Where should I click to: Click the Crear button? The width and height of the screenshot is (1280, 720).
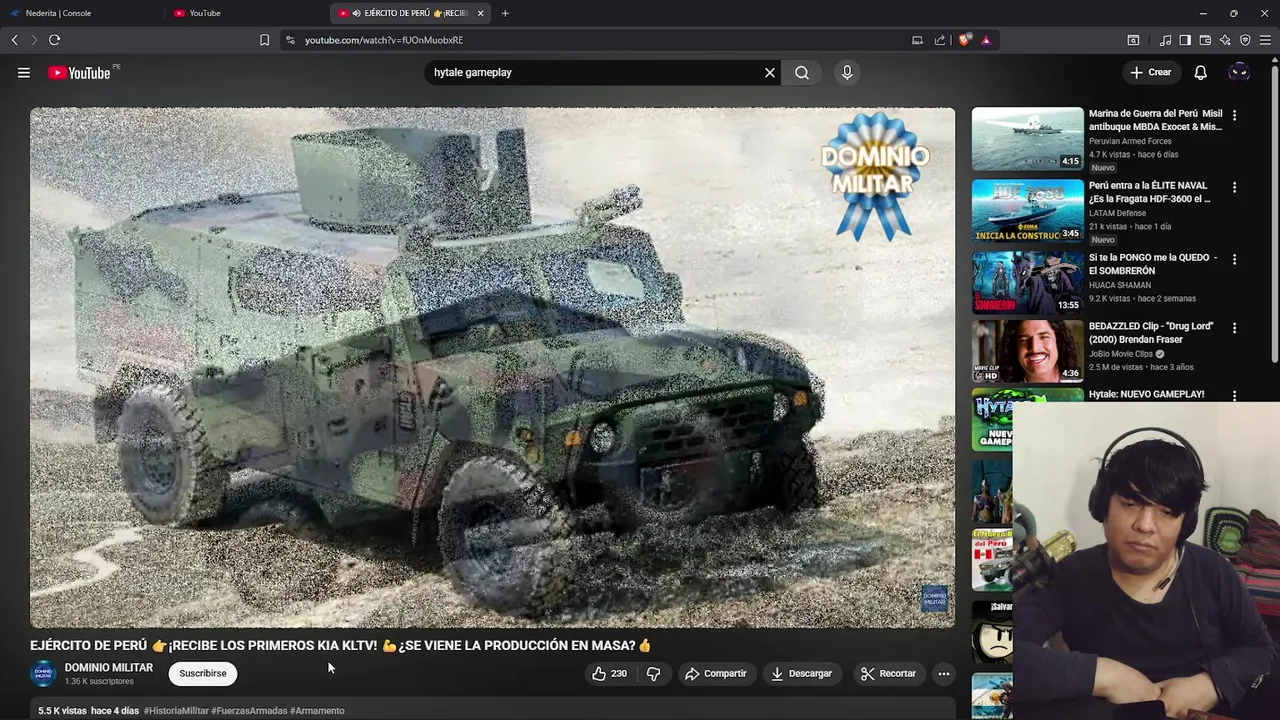click(x=1151, y=72)
